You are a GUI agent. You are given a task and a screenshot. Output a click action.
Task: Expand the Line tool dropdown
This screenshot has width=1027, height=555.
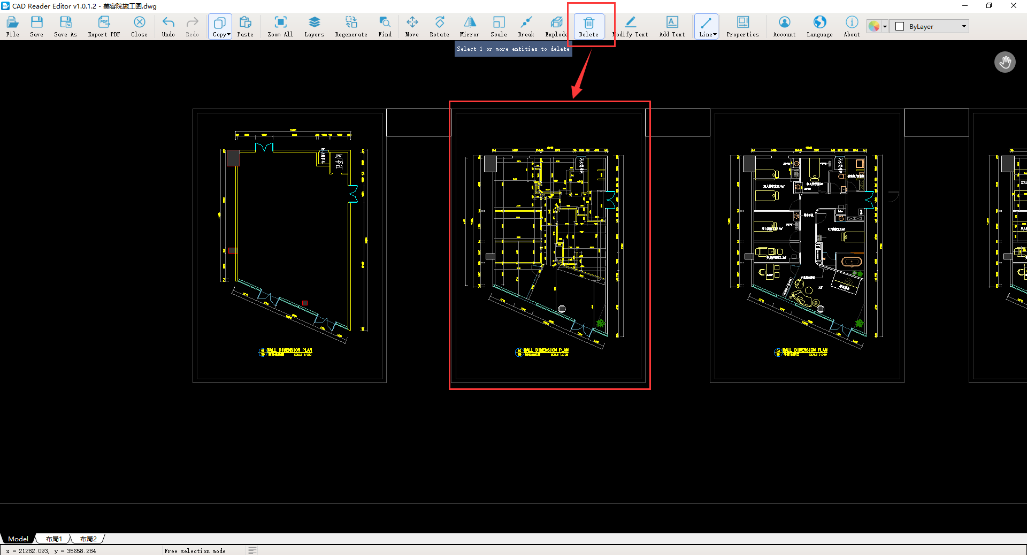coord(706,24)
